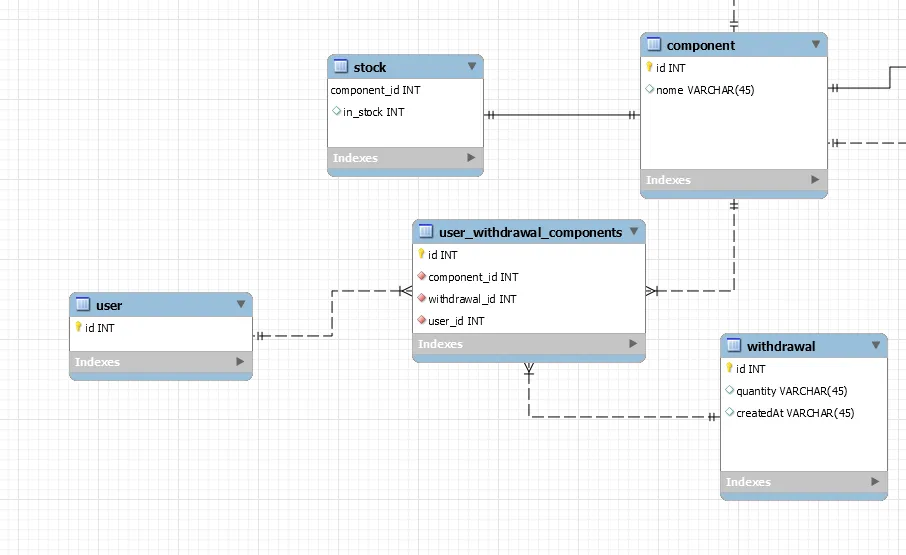
Task: Click the user_withdrawal_components table icon
Action: click(x=426, y=232)
